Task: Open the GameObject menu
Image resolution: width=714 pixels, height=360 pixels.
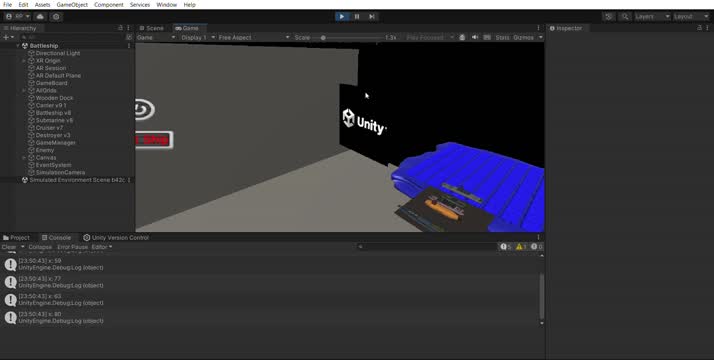Action: 72,5
